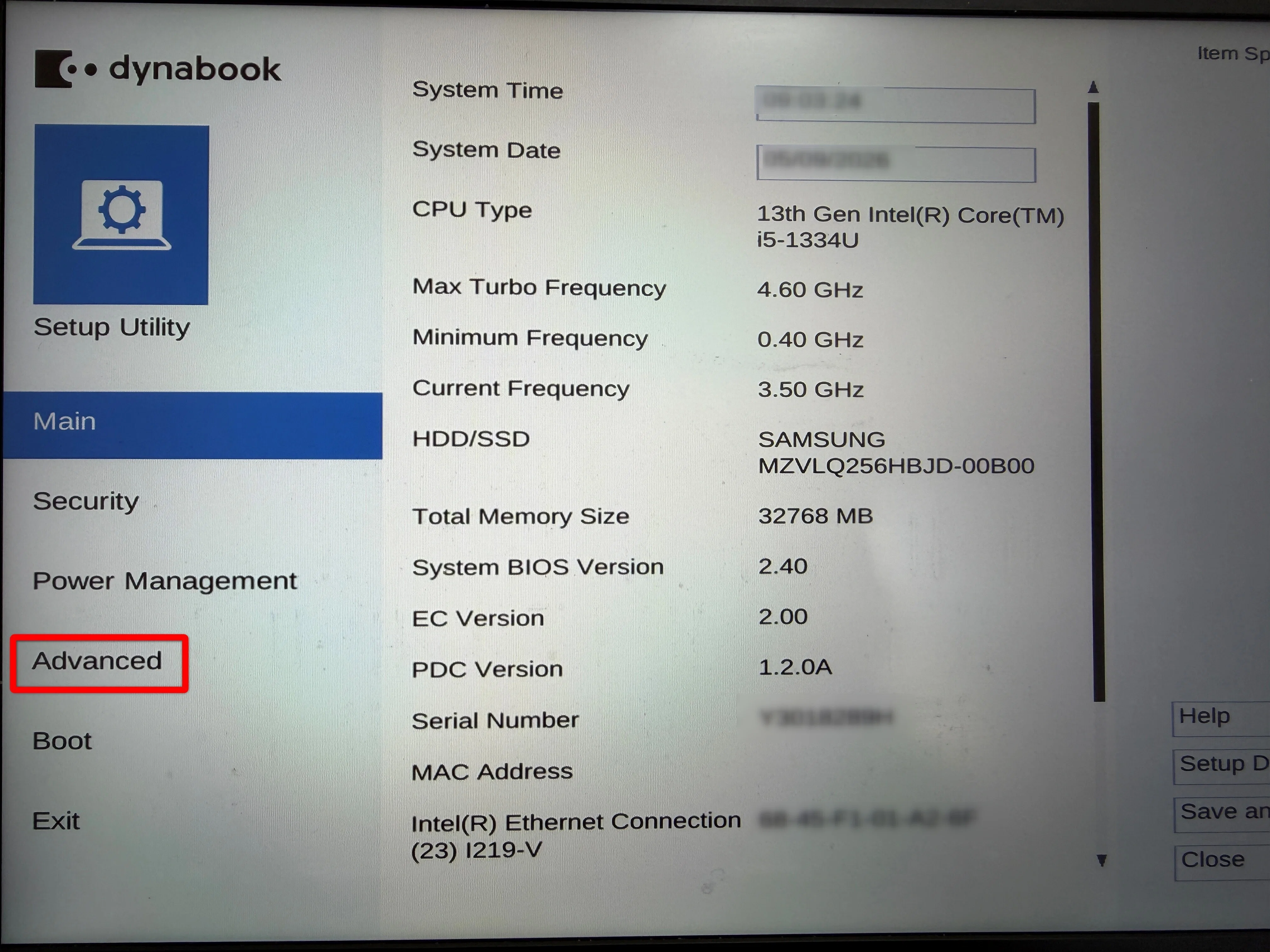The image size is (1270, 952).
Task: Click the 32768 MB value
Action: [x=815, y=516]
